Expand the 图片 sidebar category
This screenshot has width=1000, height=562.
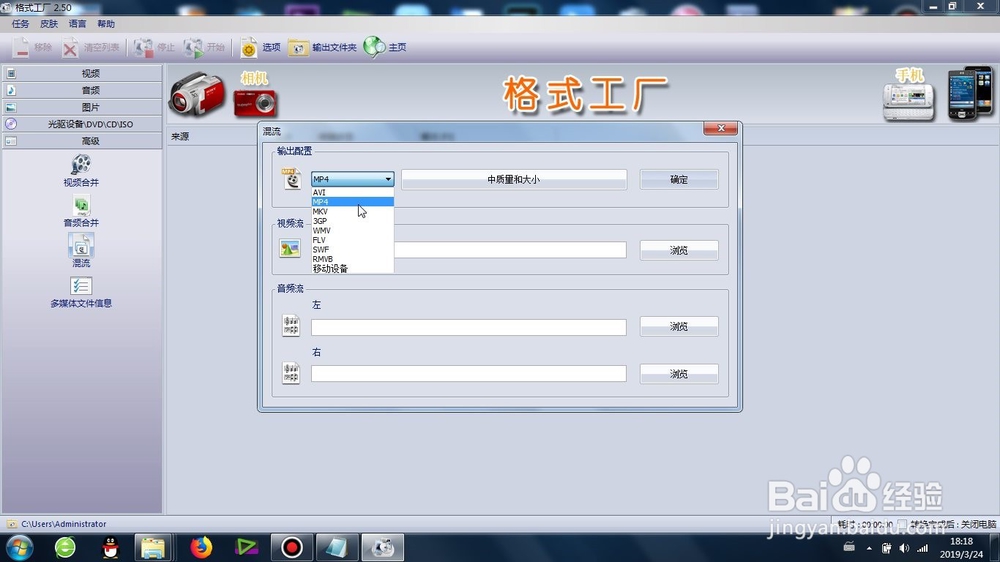[82, 107]
